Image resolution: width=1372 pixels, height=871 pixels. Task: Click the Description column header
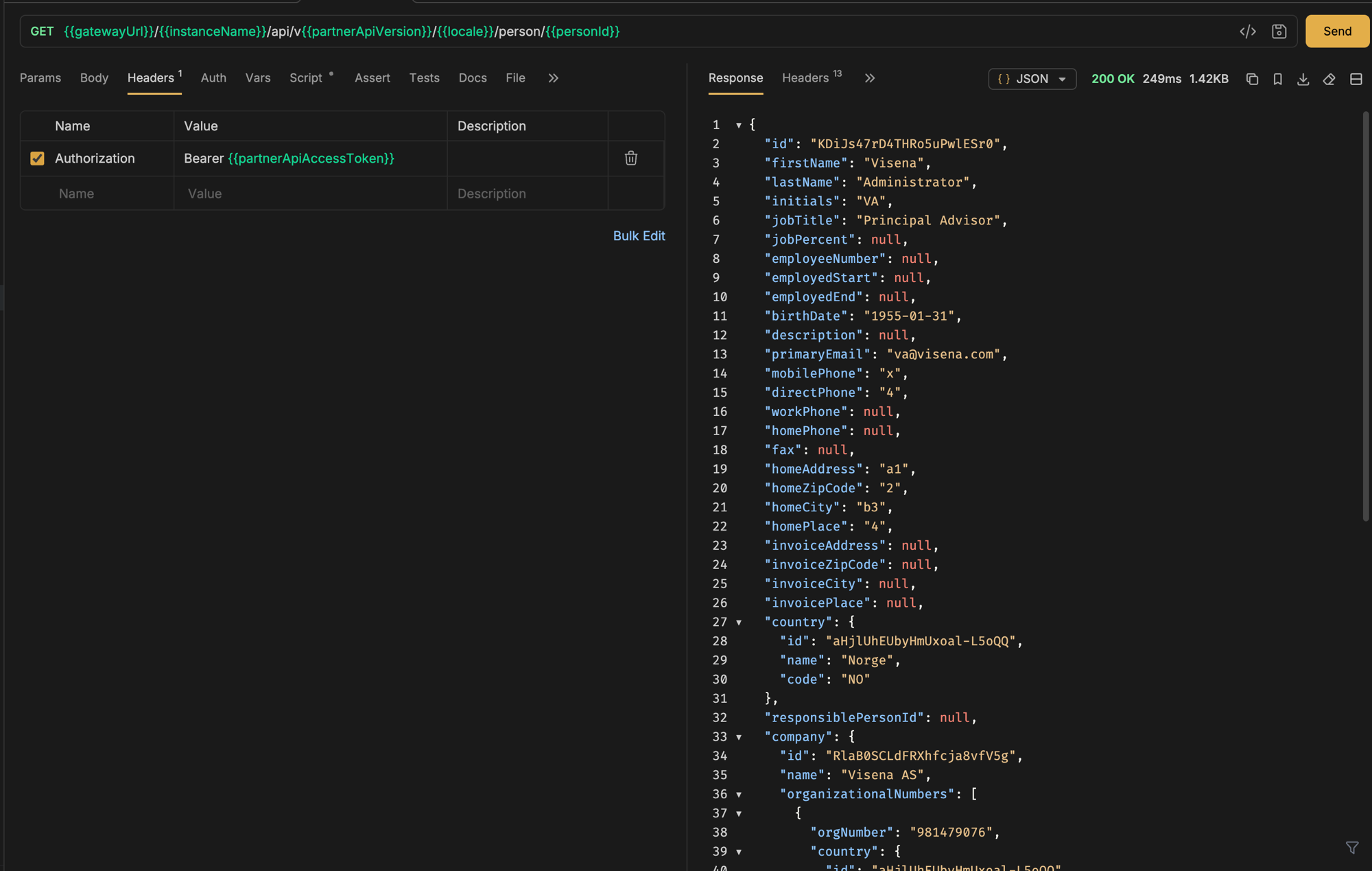pos(491,126)
